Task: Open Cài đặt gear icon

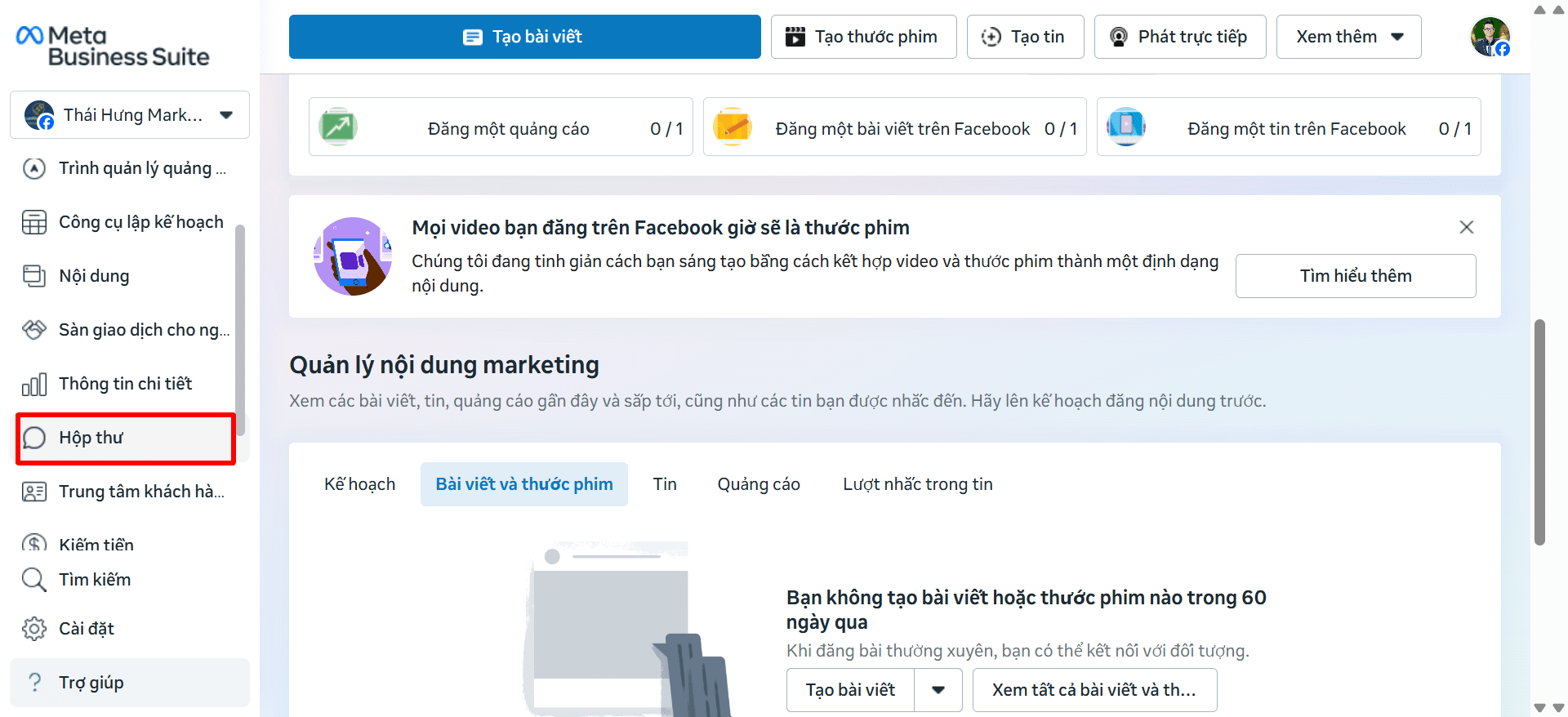Action: 34,629
